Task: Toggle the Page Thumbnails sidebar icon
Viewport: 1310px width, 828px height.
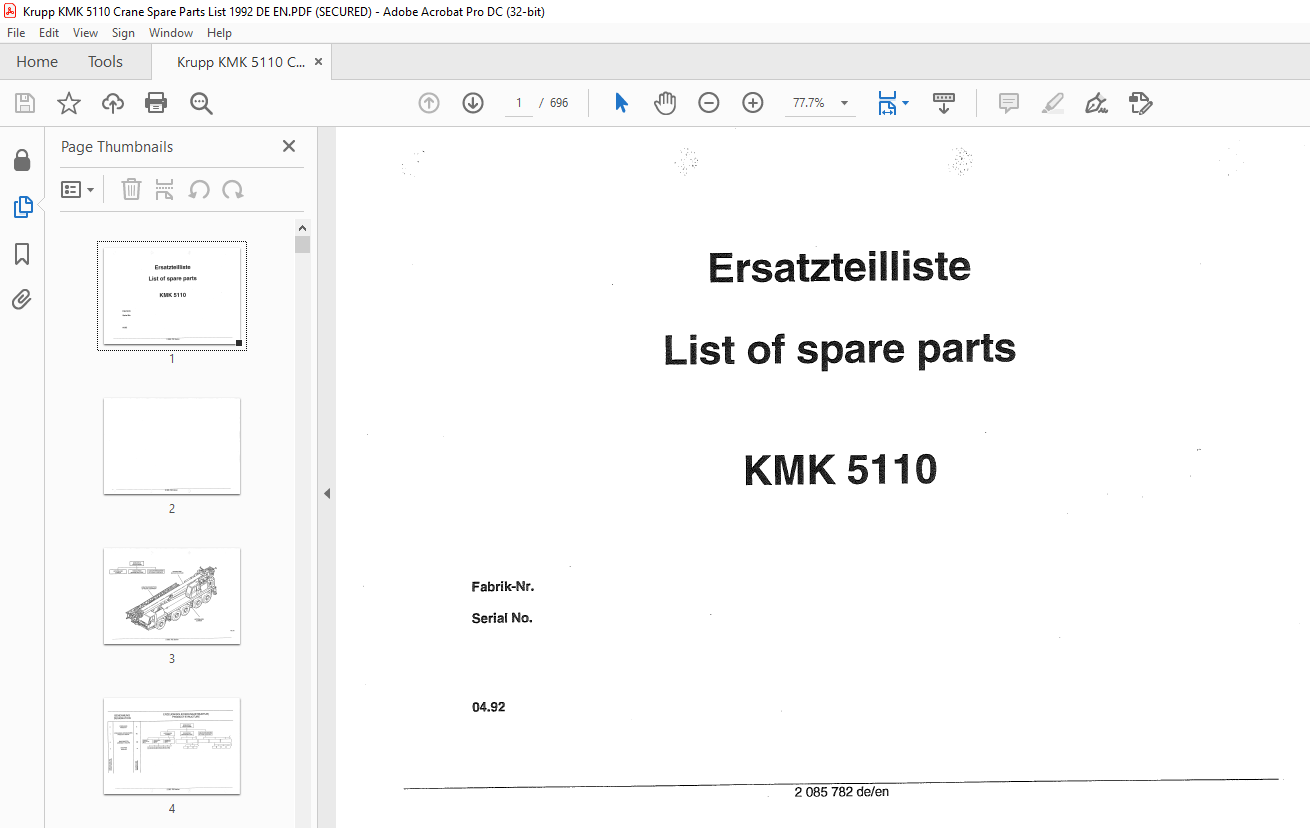Action: coord(22,207)
